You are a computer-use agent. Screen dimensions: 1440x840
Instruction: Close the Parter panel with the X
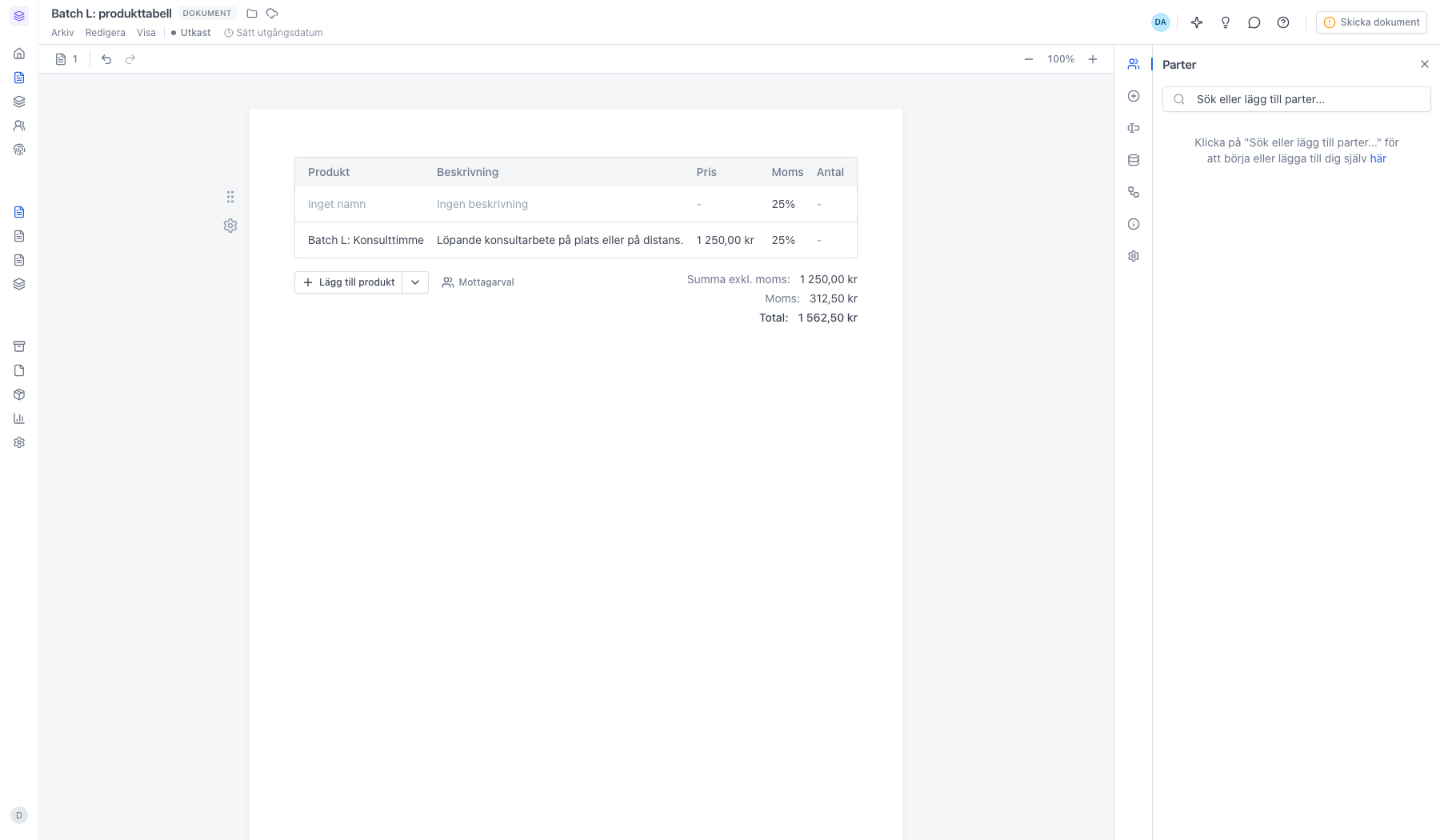point(1425,64)
